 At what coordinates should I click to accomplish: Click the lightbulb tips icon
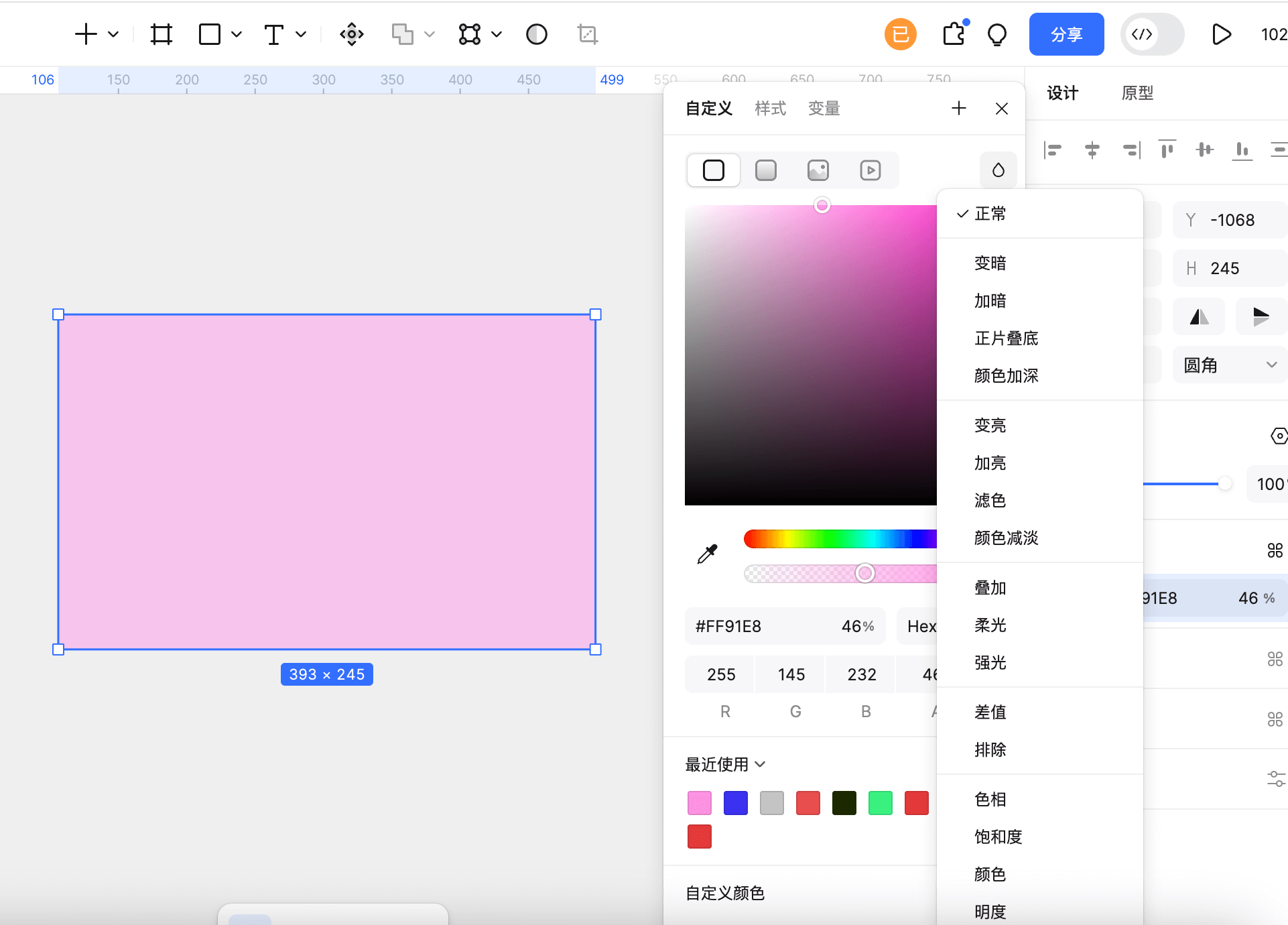[x=997, y=34]
